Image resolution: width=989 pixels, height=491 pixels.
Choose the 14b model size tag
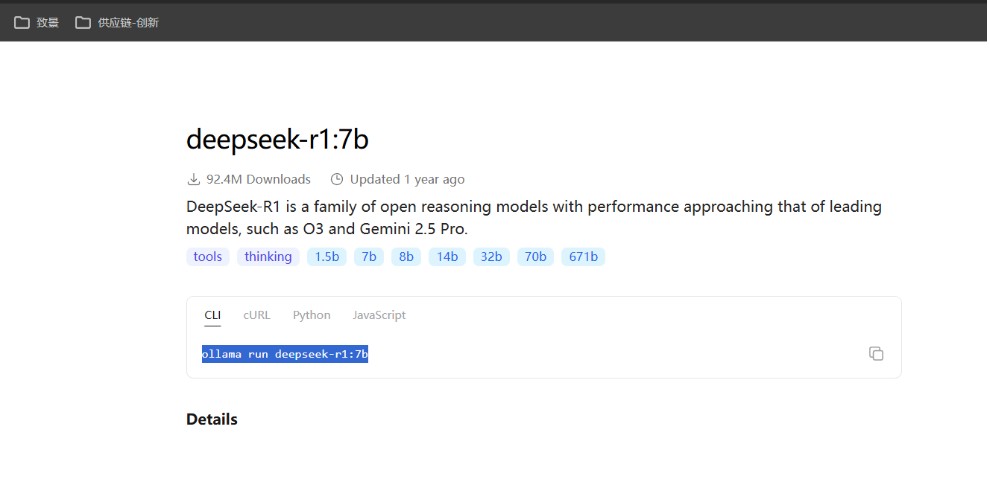pos(447,257)
